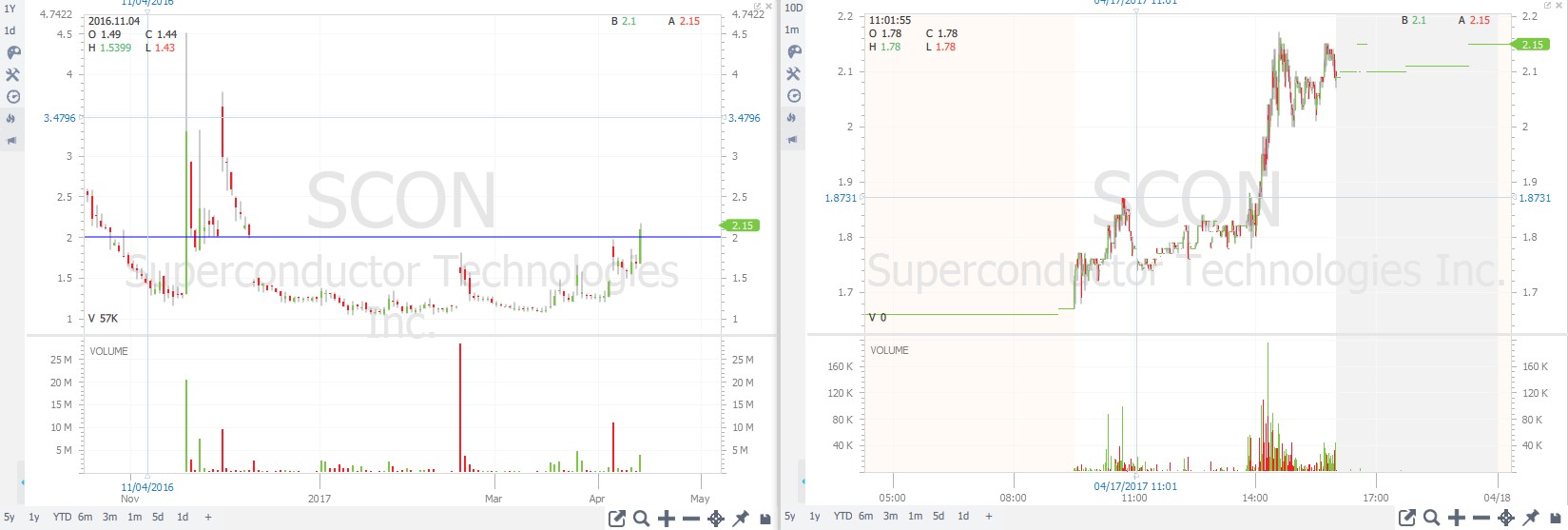
Task: Pop out the left chart via bottom toolbar
Action: point(617,519)
